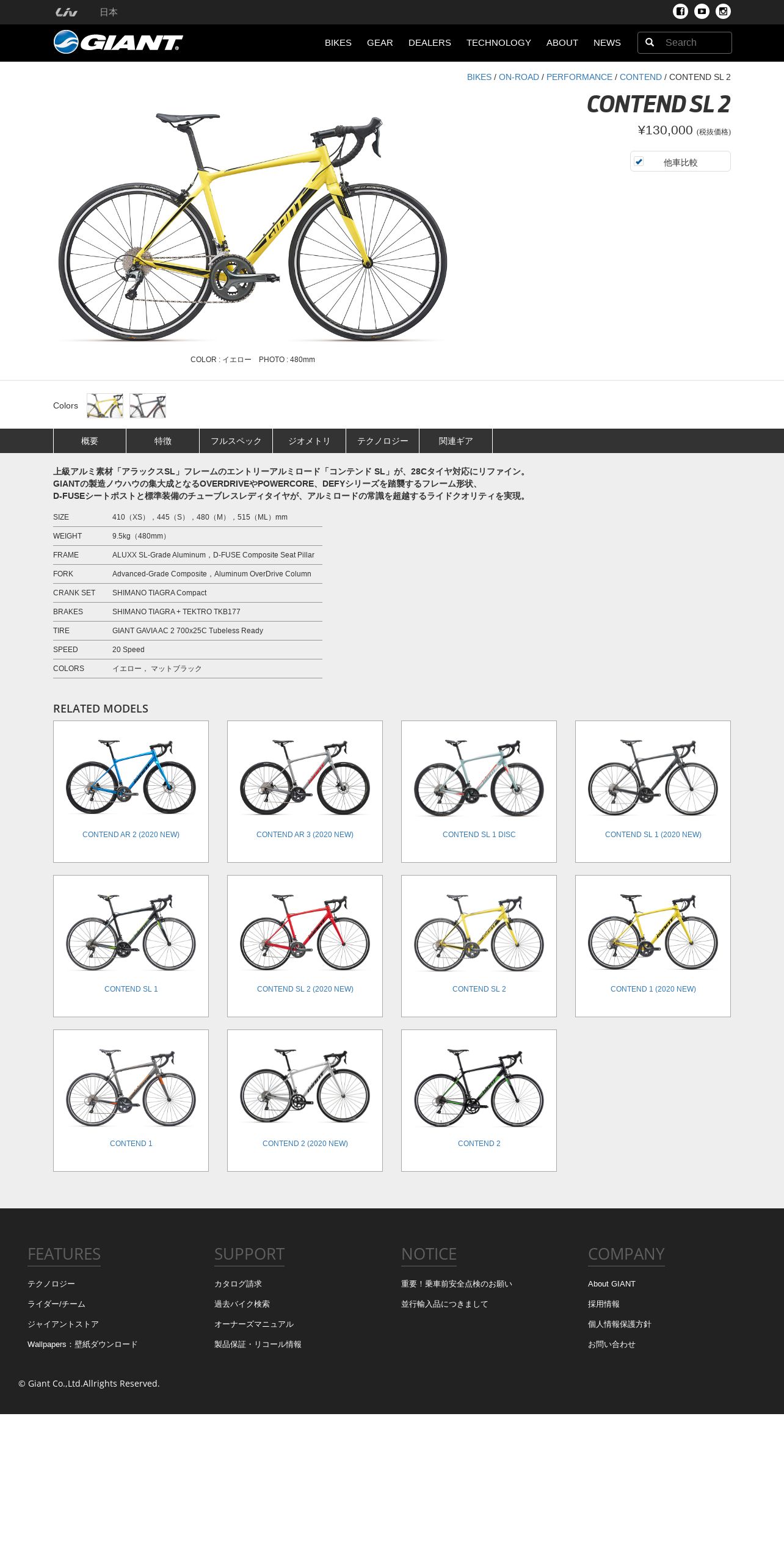Select the 日本 region link

pos(109,12)
